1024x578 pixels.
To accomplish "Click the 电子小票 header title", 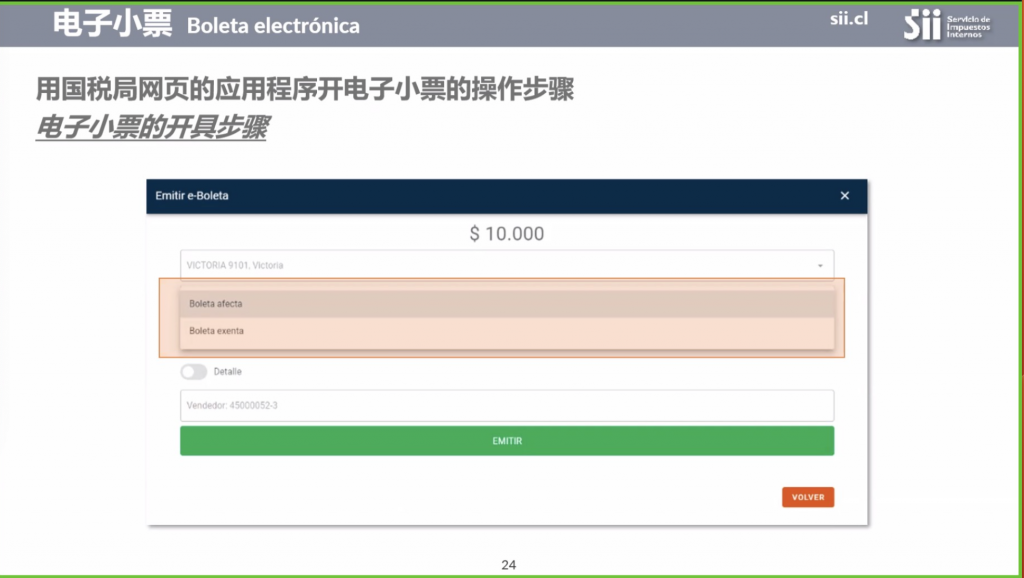I will tap(112, 24).
